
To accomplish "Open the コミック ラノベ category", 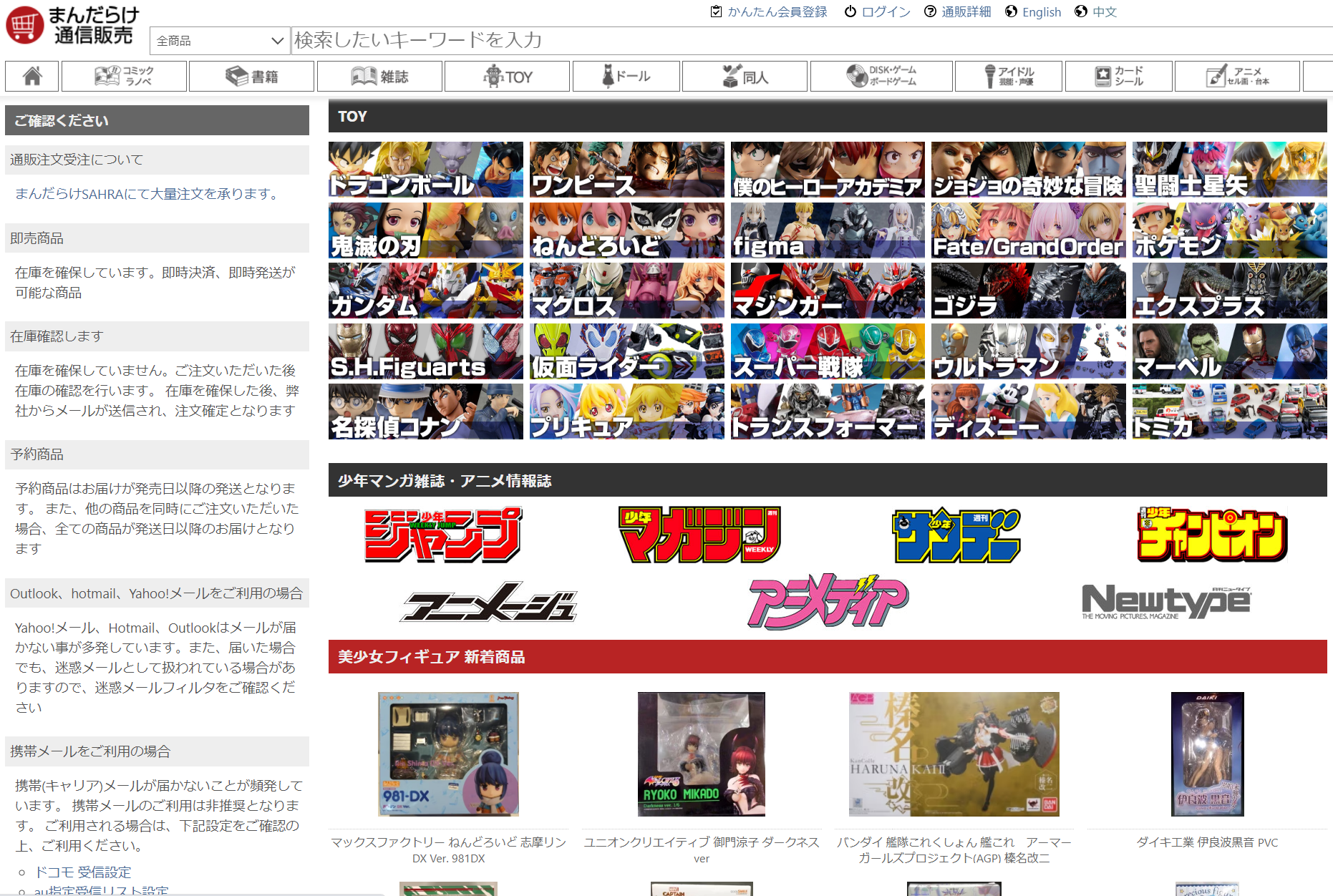I will click(124, 76).
